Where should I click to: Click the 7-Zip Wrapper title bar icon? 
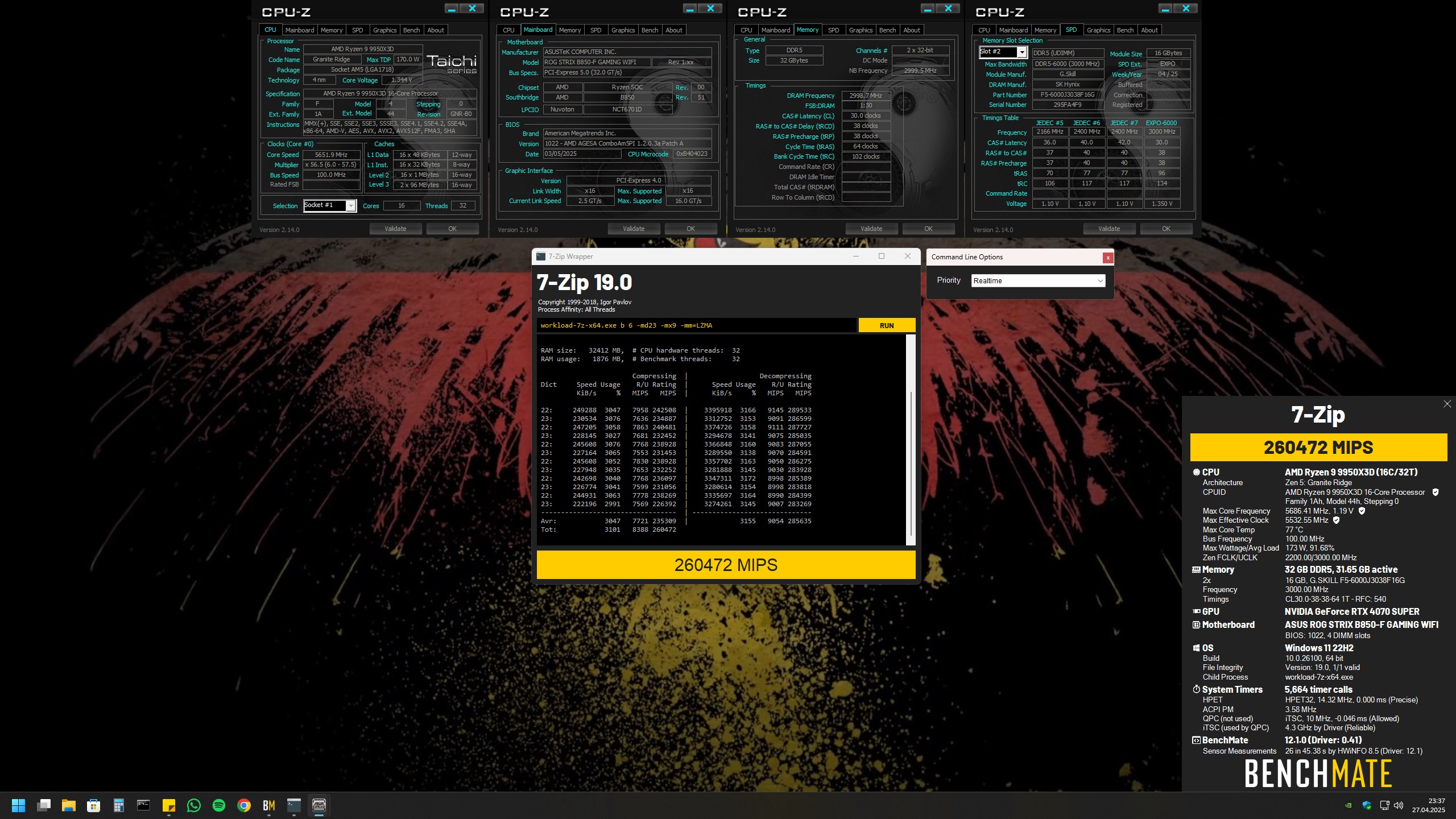541,257
